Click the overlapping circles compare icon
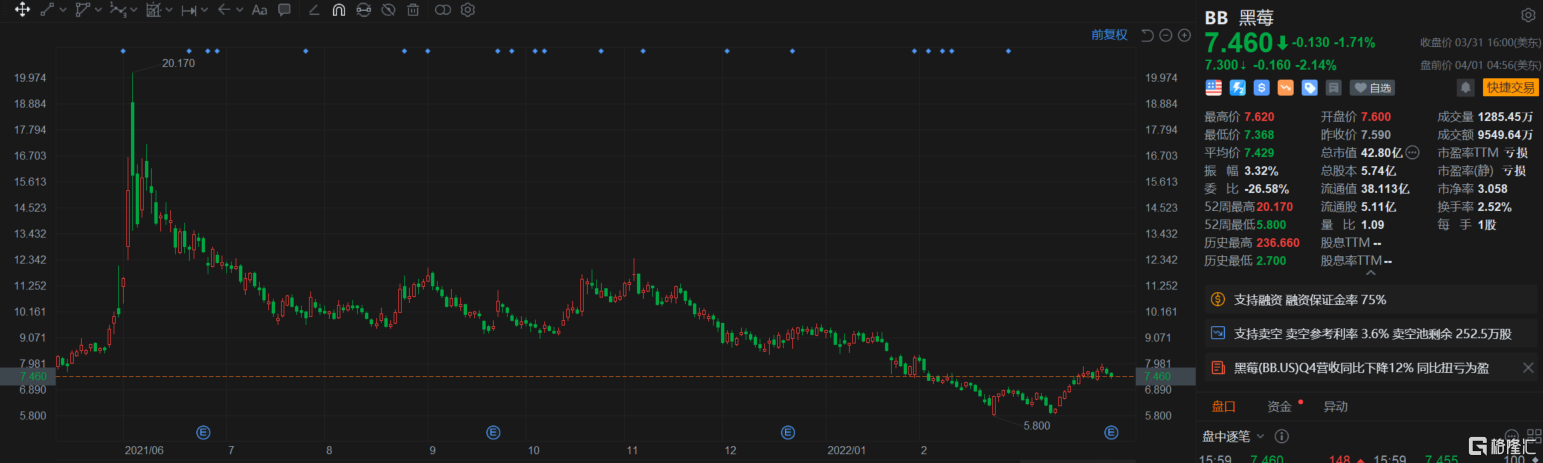The image size is (1543, 463). coord(443,10)
